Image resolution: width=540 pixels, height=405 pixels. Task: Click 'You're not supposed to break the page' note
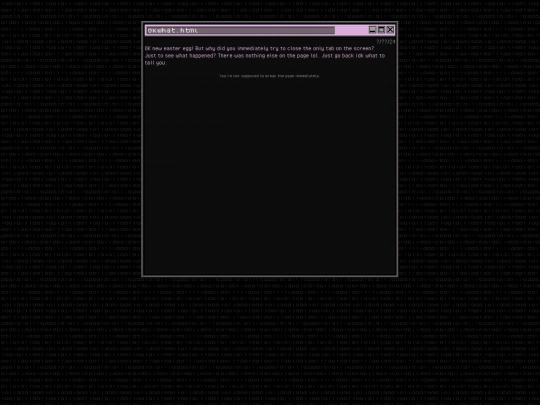pos(269,76)
